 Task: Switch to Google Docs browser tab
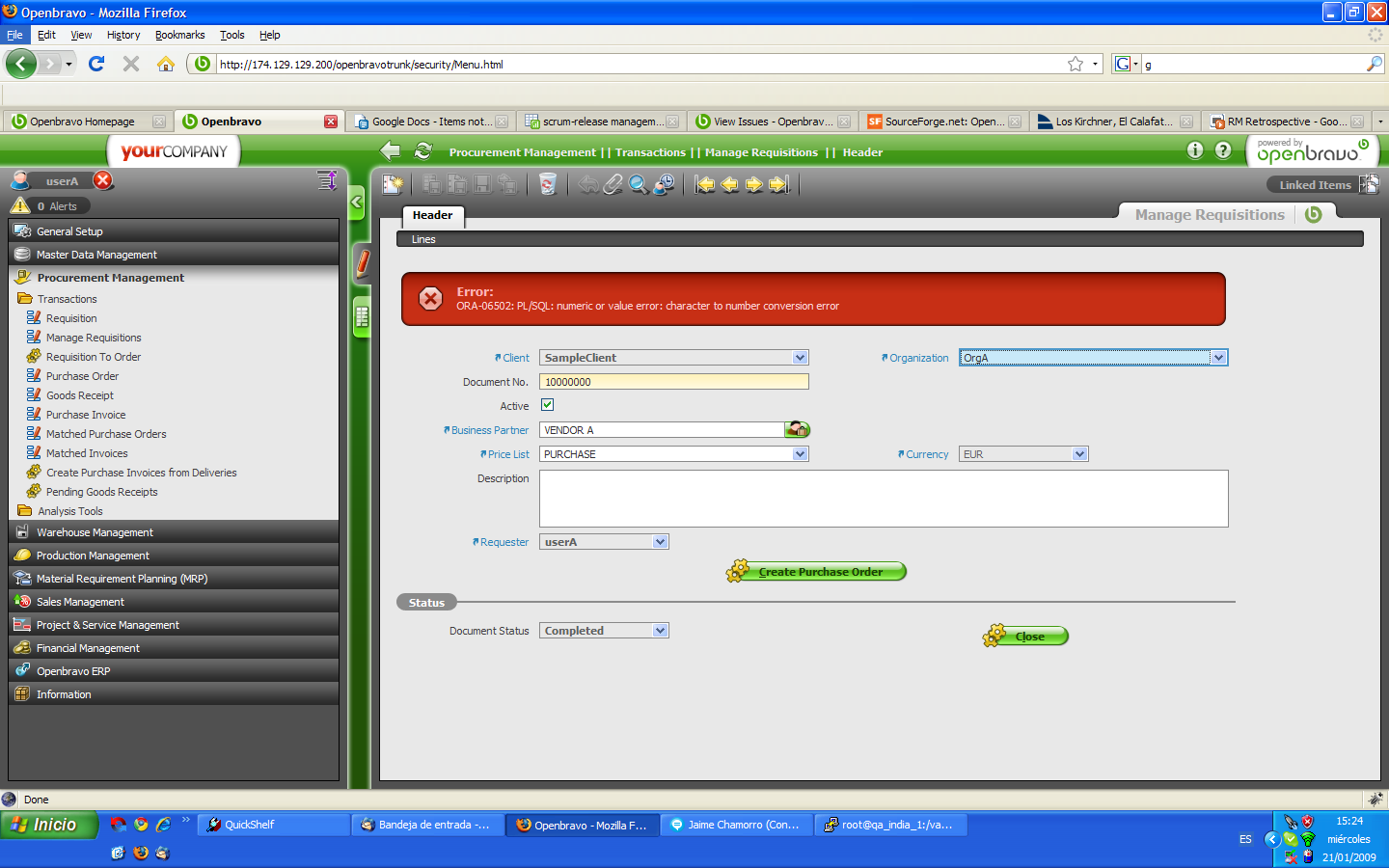point(430,122)
